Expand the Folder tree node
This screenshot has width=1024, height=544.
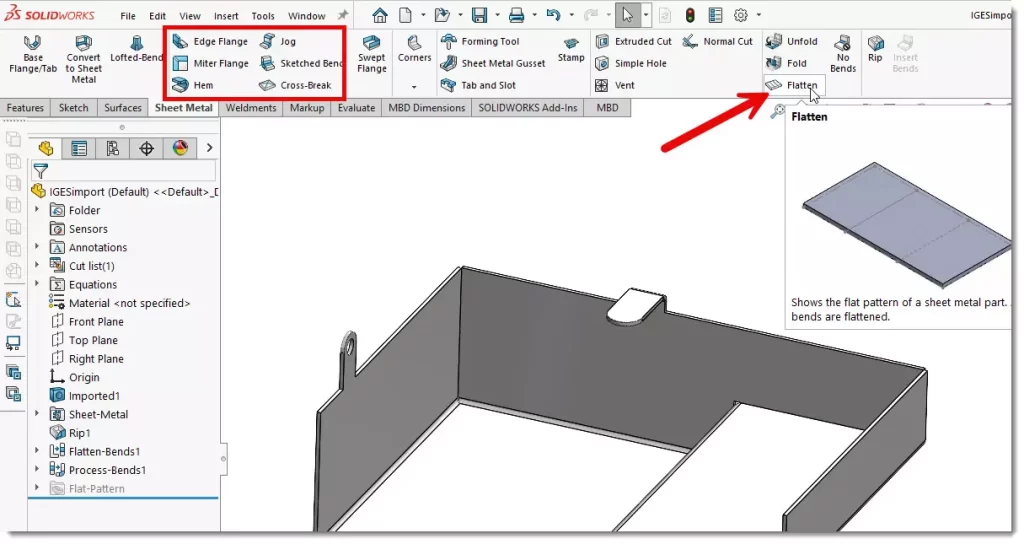[x=37, y=210]
